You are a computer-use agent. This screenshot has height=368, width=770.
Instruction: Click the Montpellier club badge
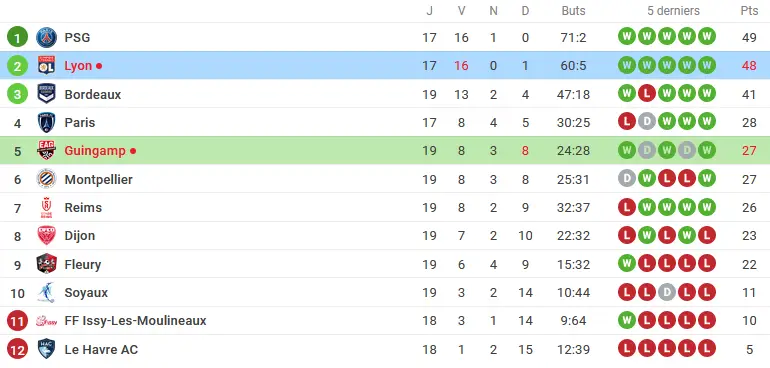tap(46, 179)
